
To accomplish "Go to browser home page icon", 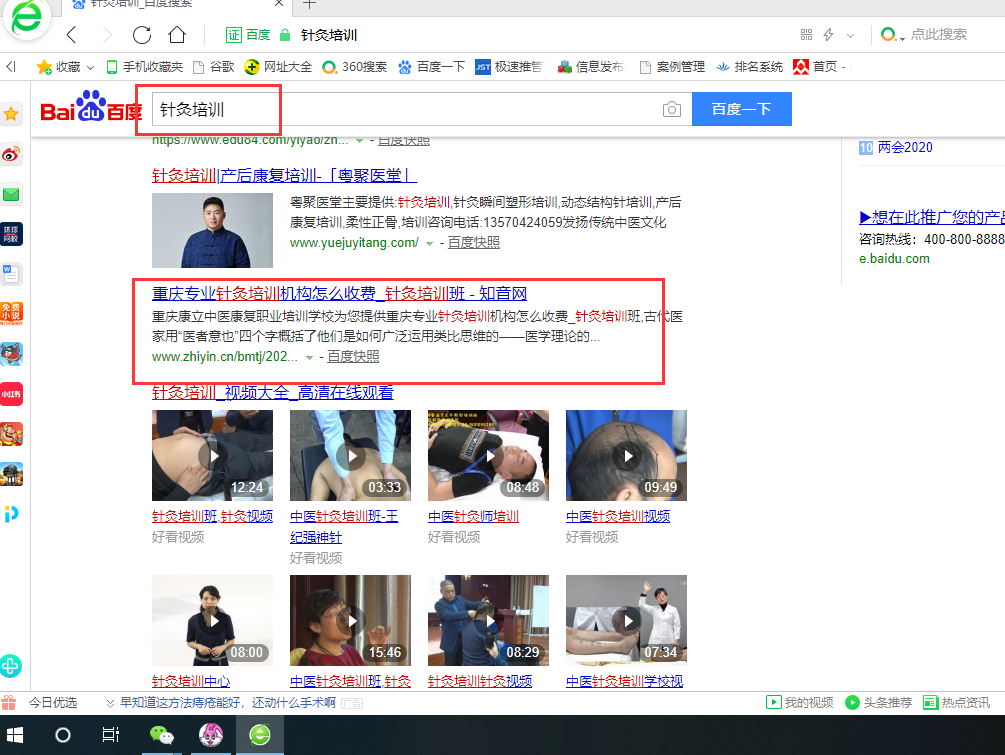I will [177, 35].
